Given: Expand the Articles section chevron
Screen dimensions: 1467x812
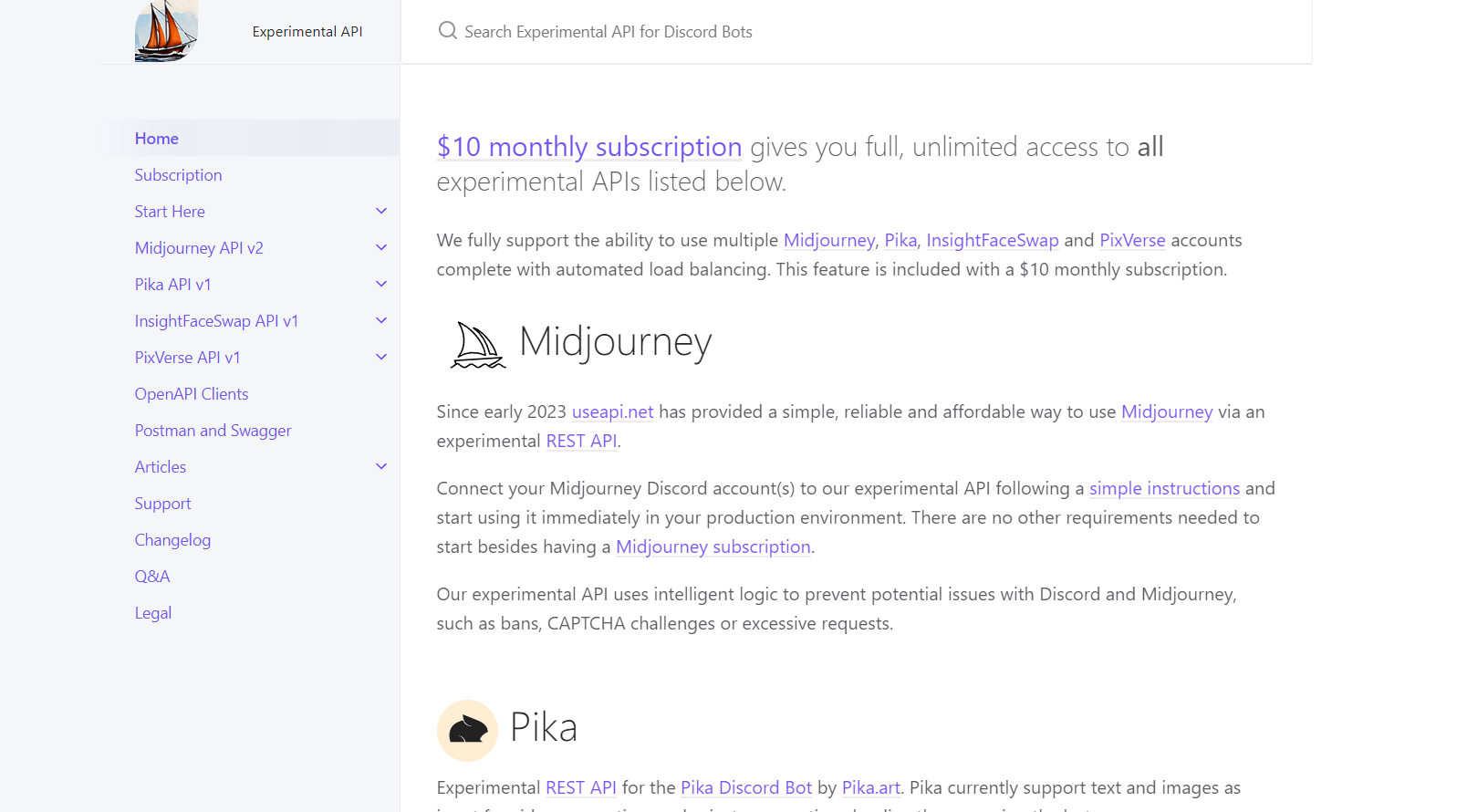Looking at the screenshot, I should tap(381, 466).
